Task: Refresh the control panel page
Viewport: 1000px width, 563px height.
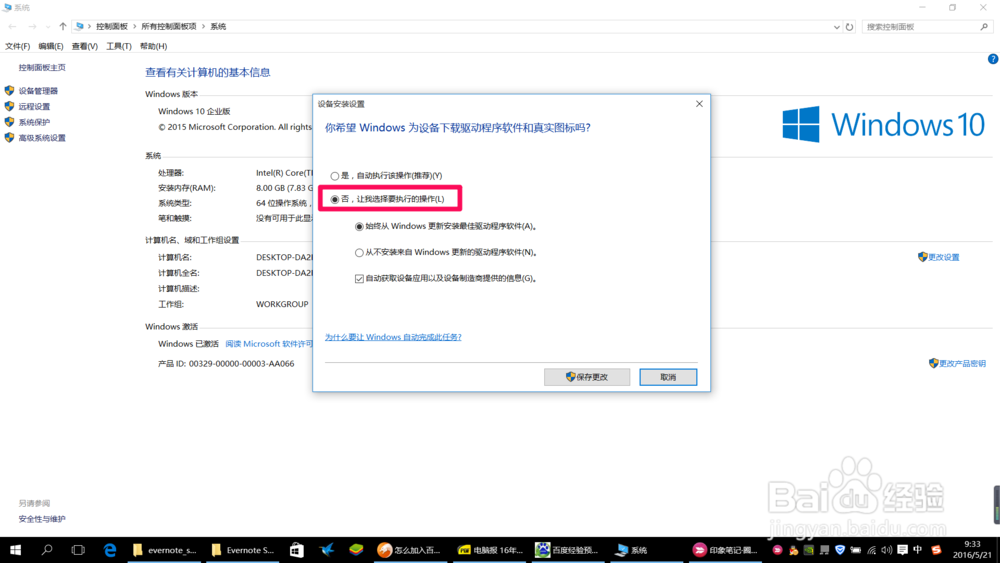Action: 849,27
